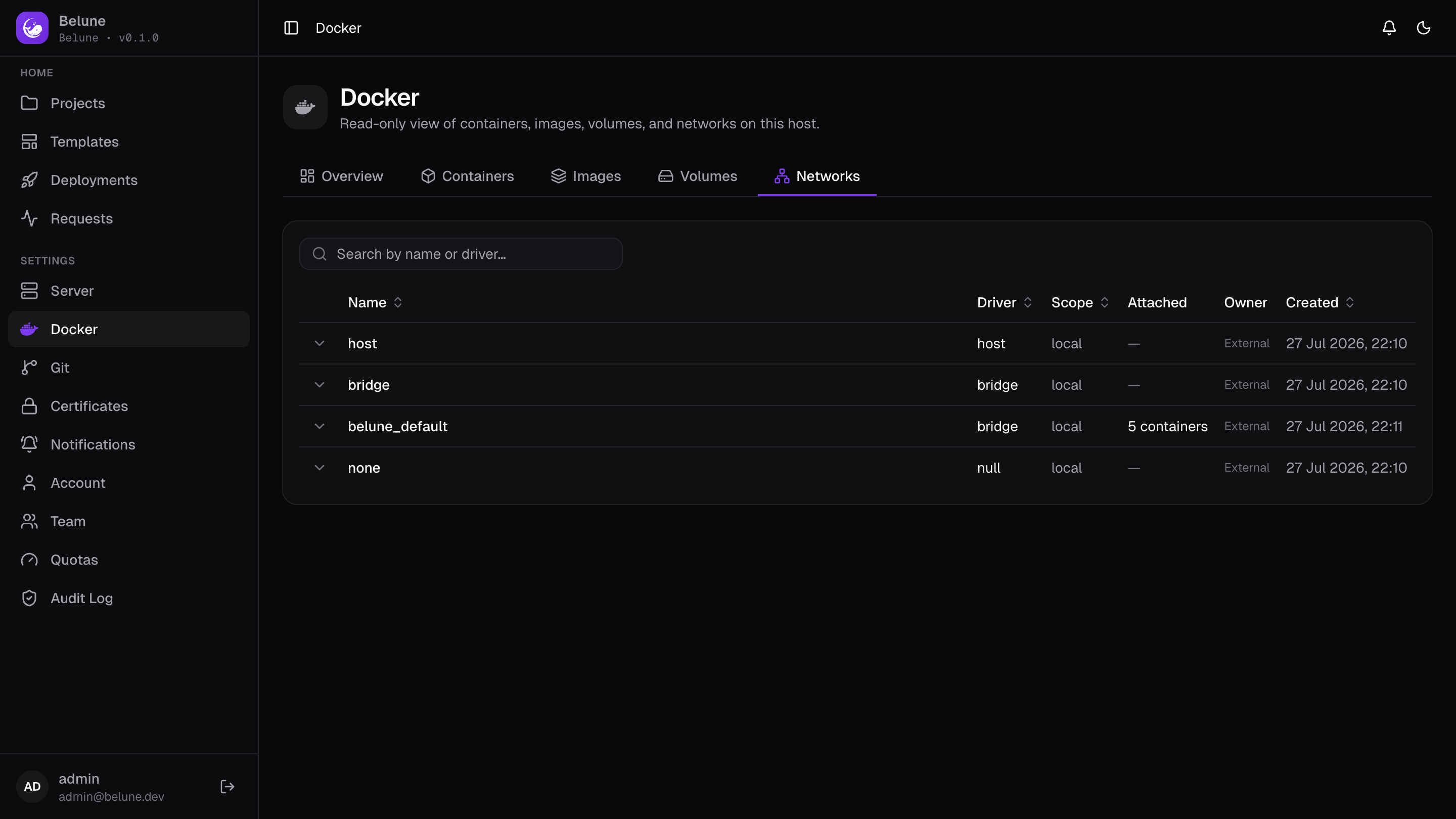Click the Networks topology icon

pyautogui.click(x=782, y=176)
